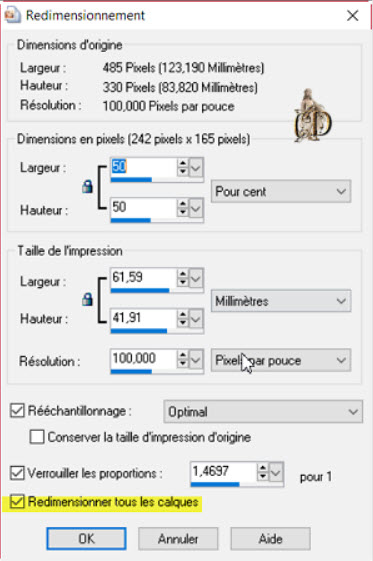Screen dimensions: 373x561
Task: Click the pixel dimensions aspect lock icon
Action: point(87,187)
